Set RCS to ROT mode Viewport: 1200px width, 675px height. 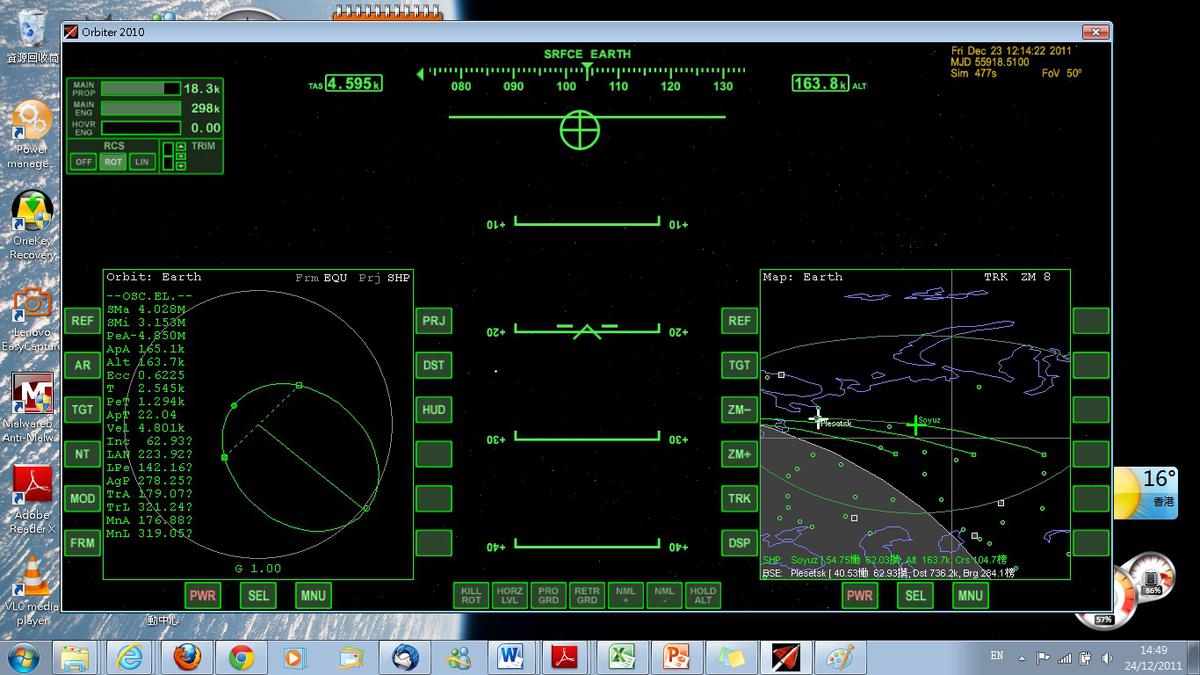pos(113,162)
